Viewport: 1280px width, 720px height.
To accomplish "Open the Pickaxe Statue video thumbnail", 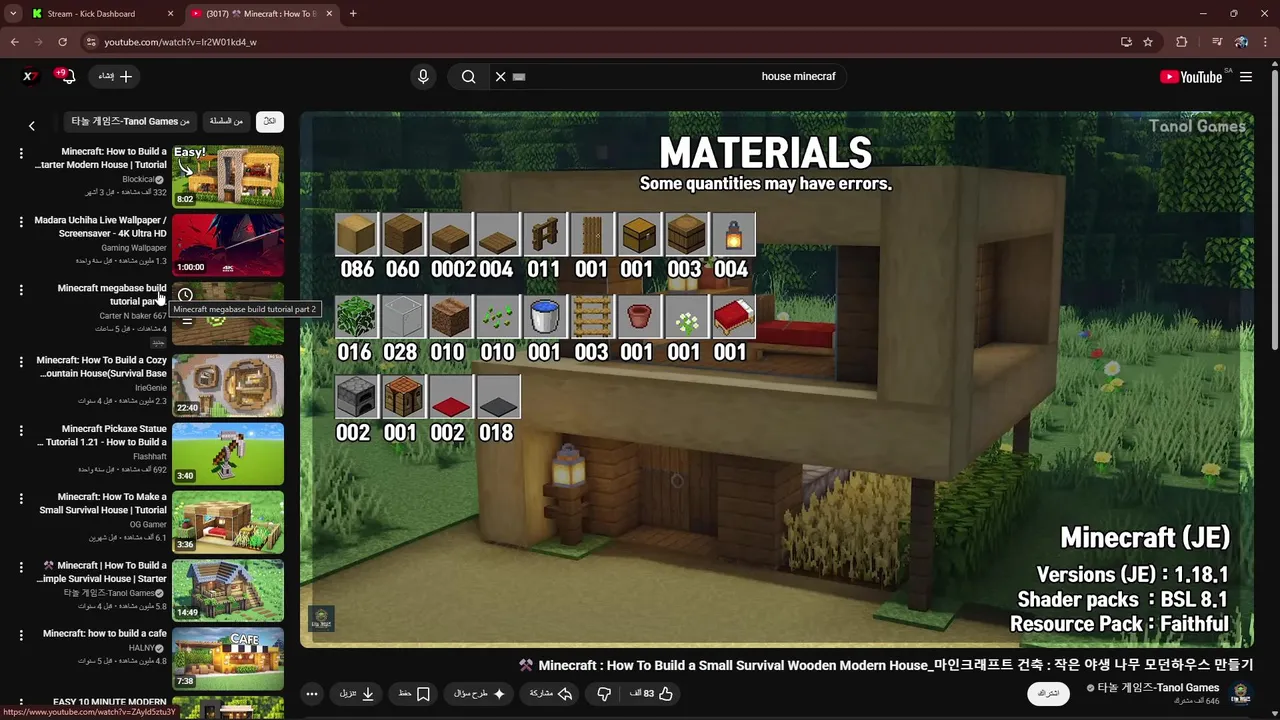I will [x=228, y=453].
